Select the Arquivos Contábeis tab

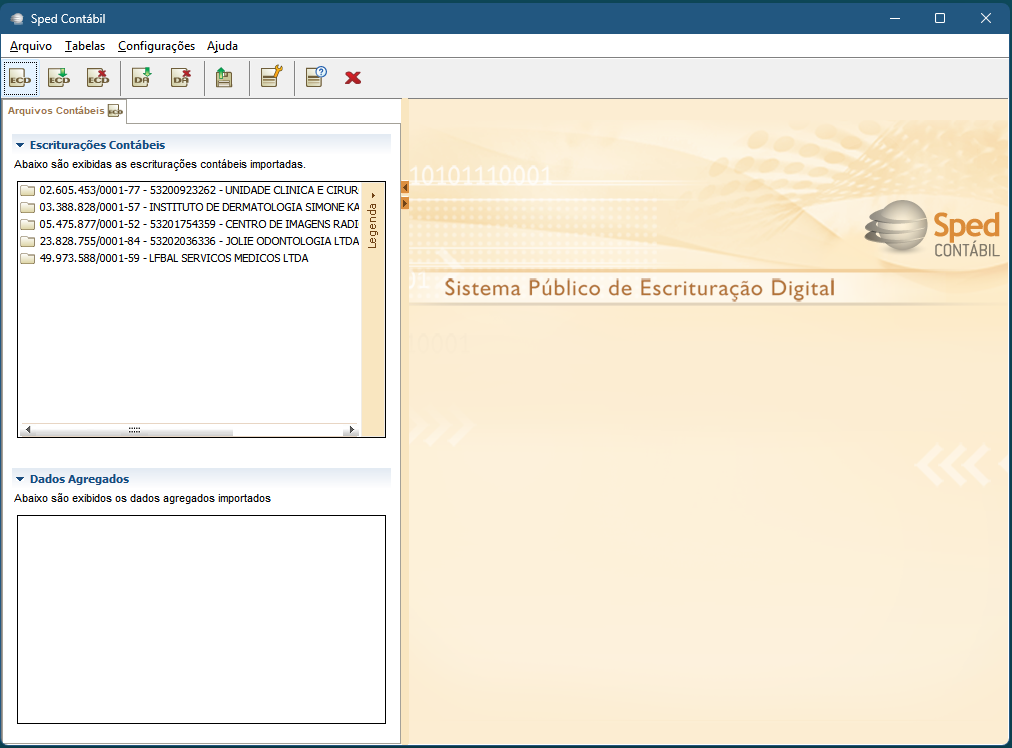[65, 111]
